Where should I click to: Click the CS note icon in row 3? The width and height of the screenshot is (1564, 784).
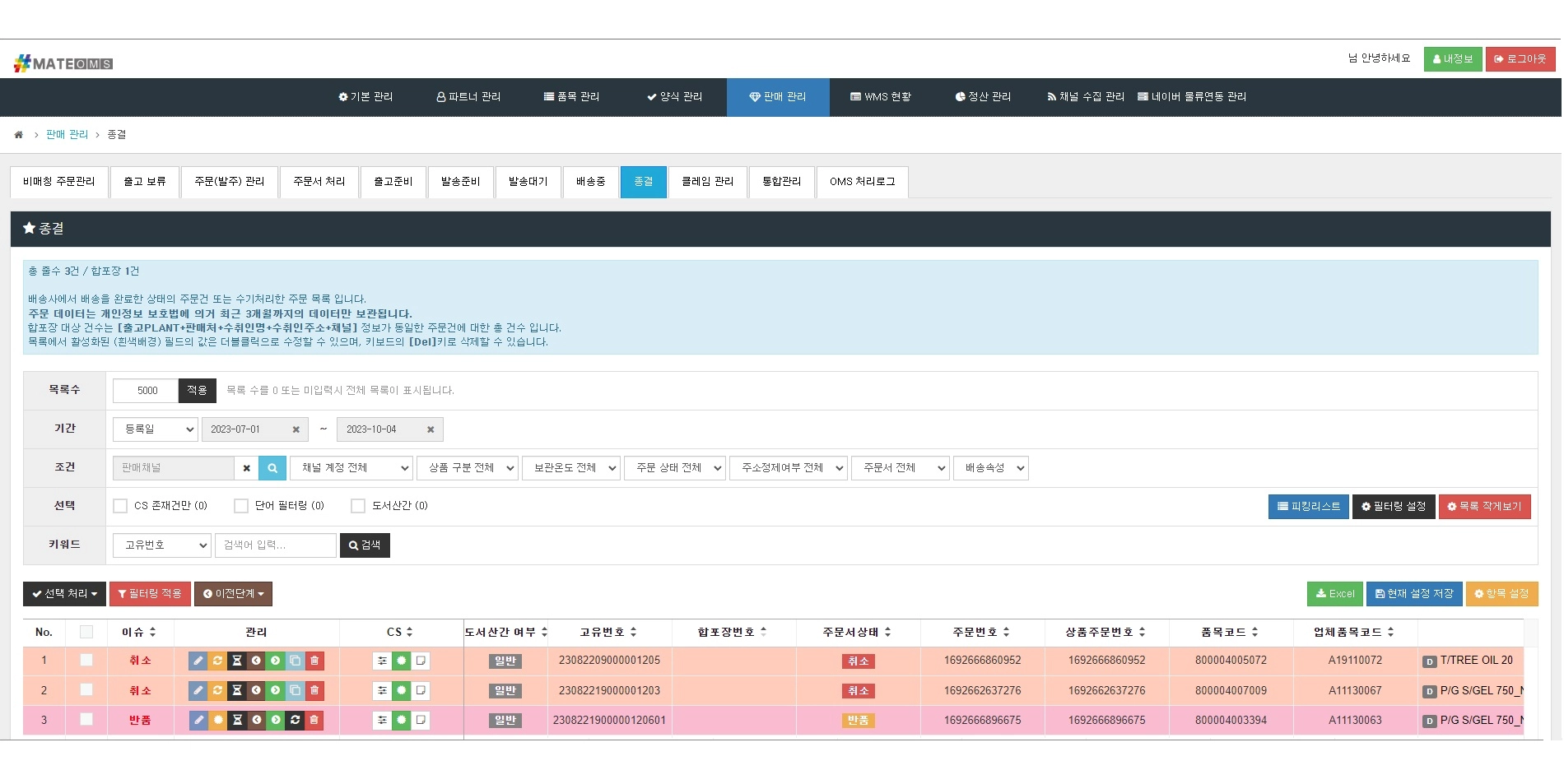421,720
